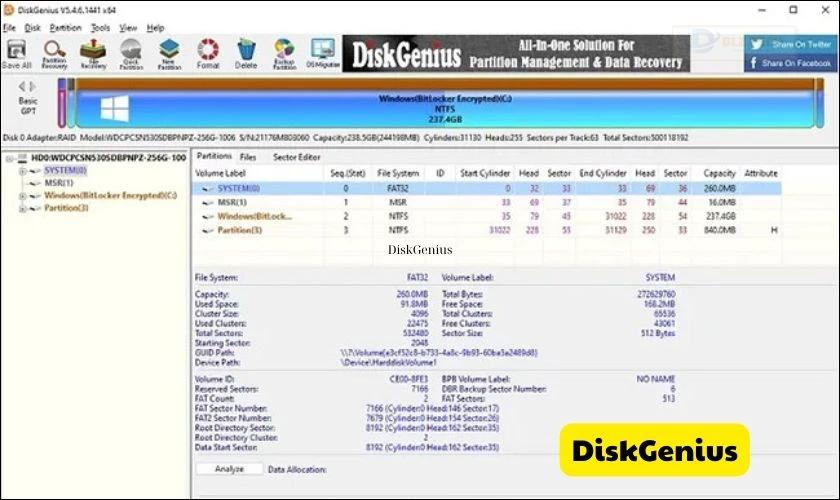Select HD0:WDCPCSN530SDBPNPZ disk in tree
This screenshot has height=500, width=840.
point(108,158)
